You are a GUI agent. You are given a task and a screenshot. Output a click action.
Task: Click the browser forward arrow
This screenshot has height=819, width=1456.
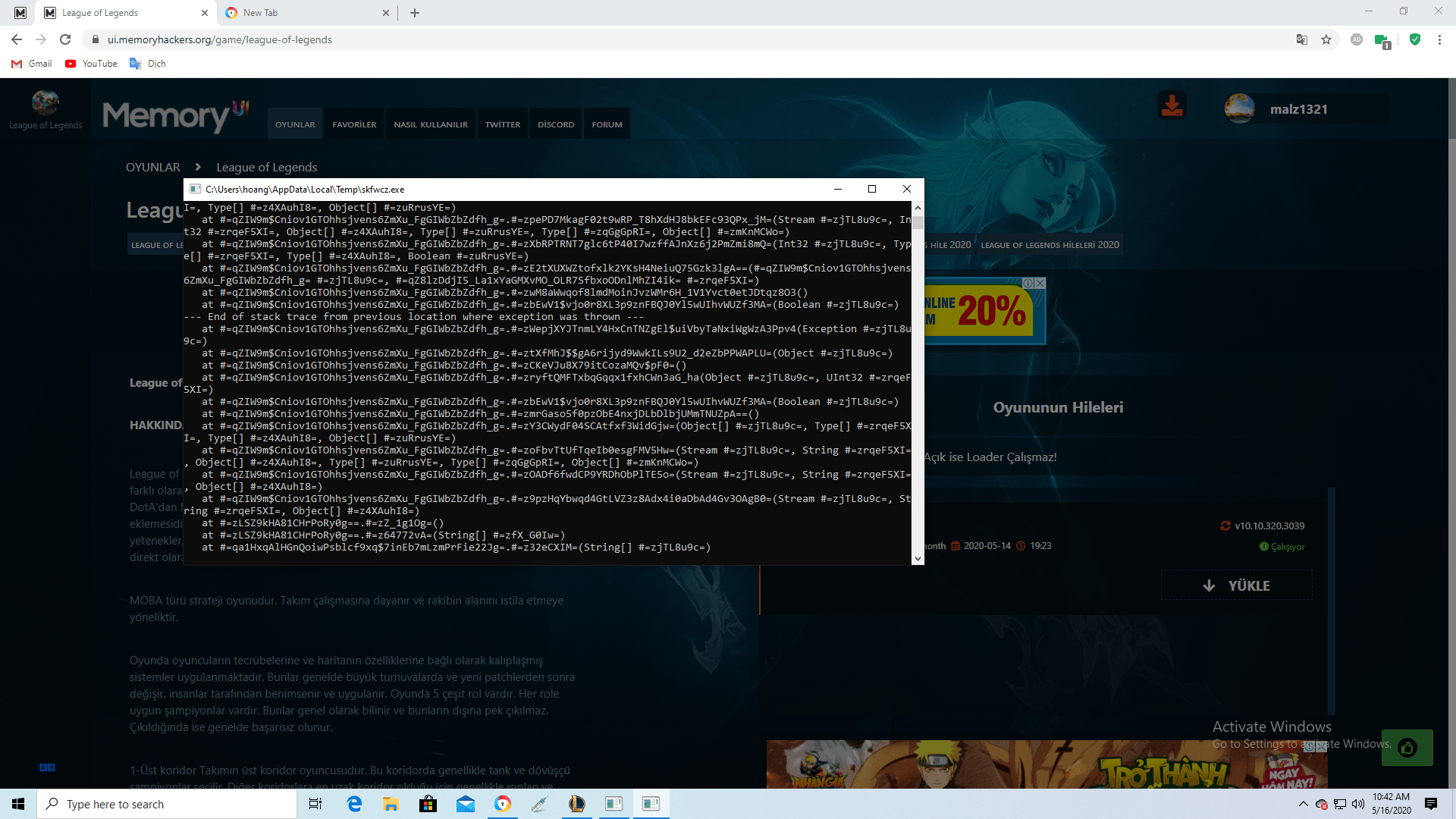(41, 39)
